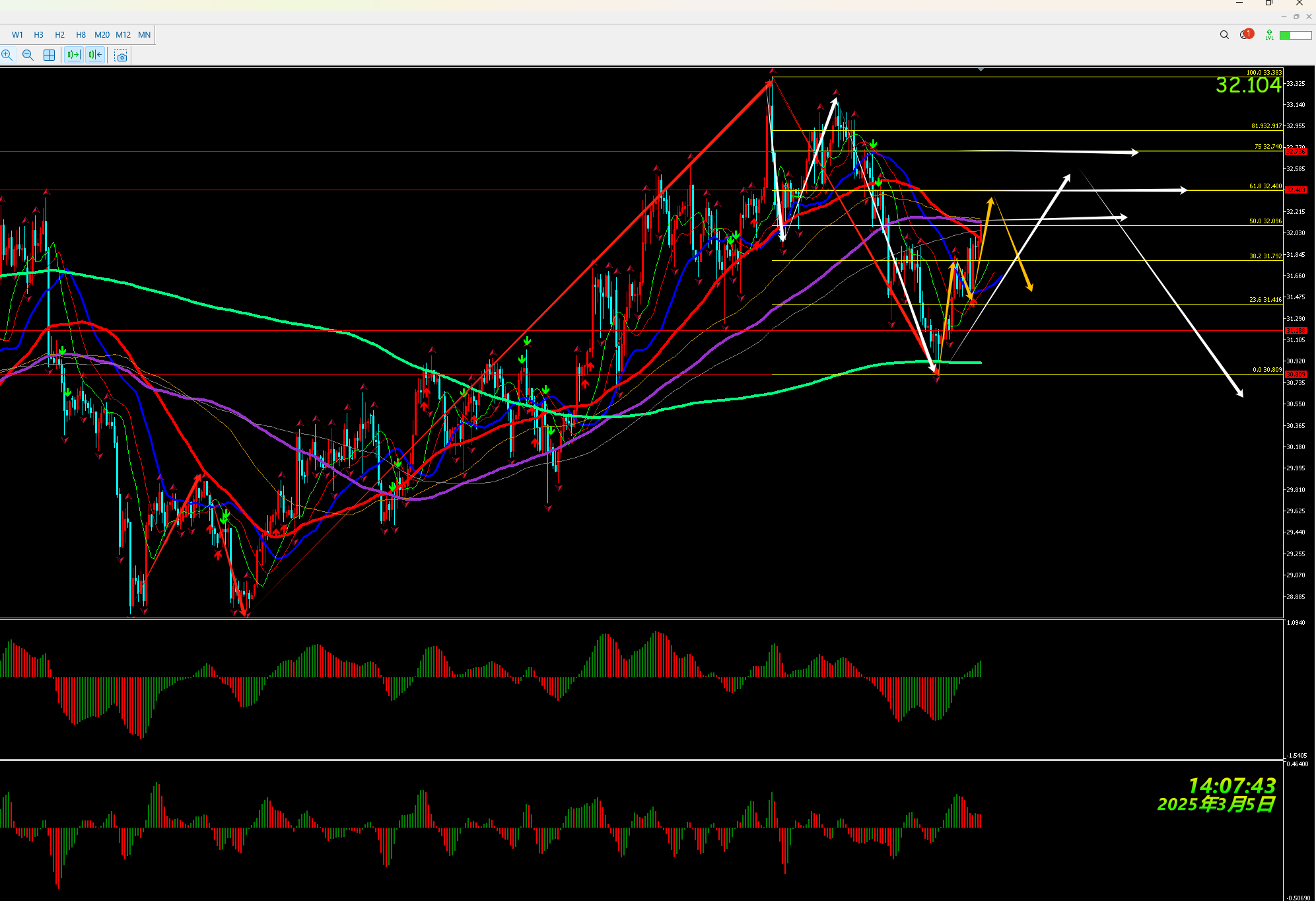Toggle chart shift from right edge
This screenshot has width=1316, height=901.
pos(95,55)
